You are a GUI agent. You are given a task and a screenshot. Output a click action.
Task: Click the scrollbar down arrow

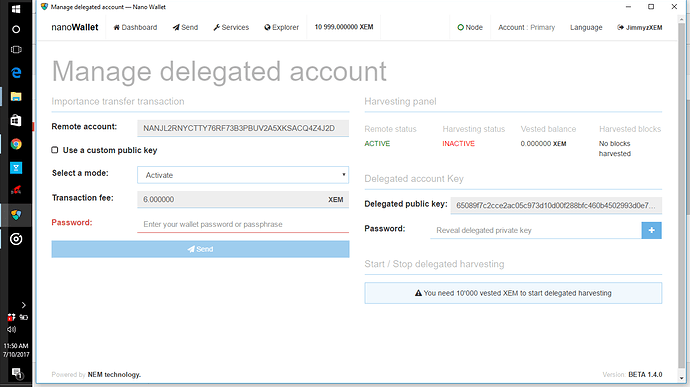[682, 378]
